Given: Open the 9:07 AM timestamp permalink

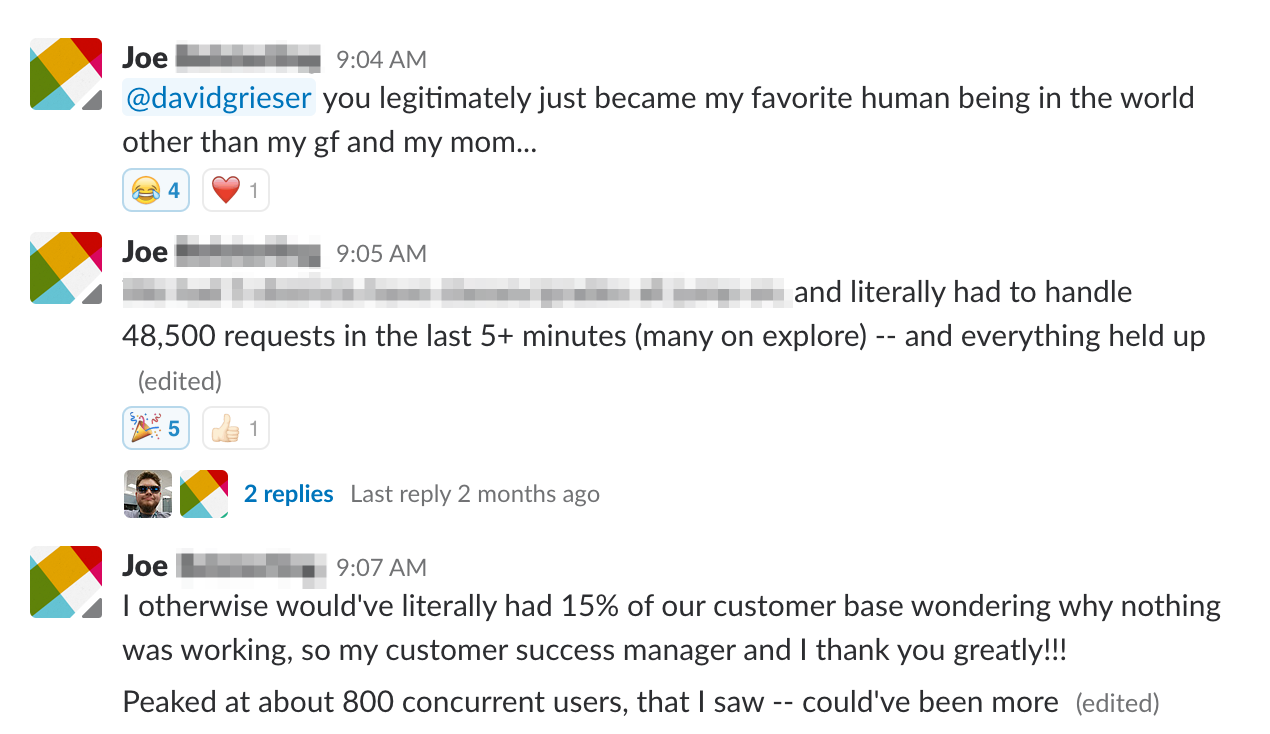Looking at the screenshot, I should pos(381,567).
